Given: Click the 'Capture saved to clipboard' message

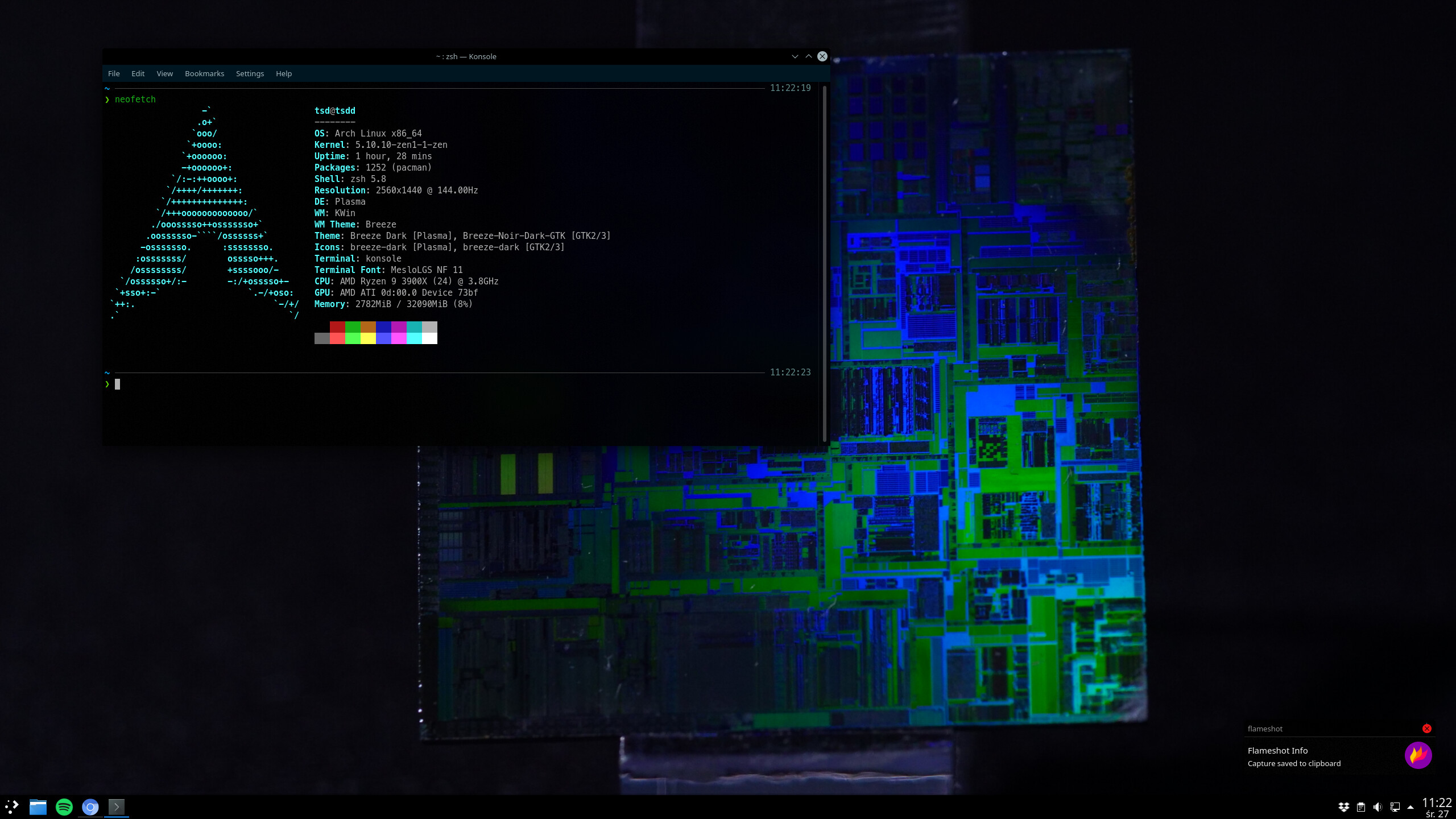Looking at the screenshot, I should coord(1294,763).
